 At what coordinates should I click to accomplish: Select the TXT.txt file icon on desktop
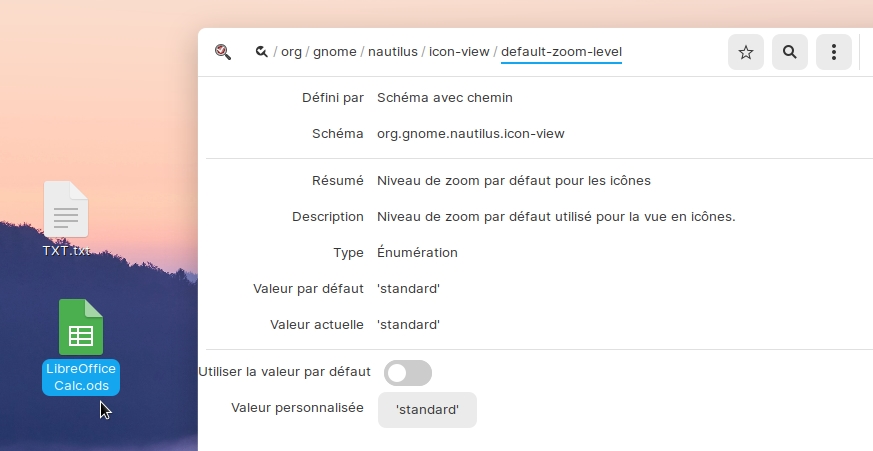point(66,210)
